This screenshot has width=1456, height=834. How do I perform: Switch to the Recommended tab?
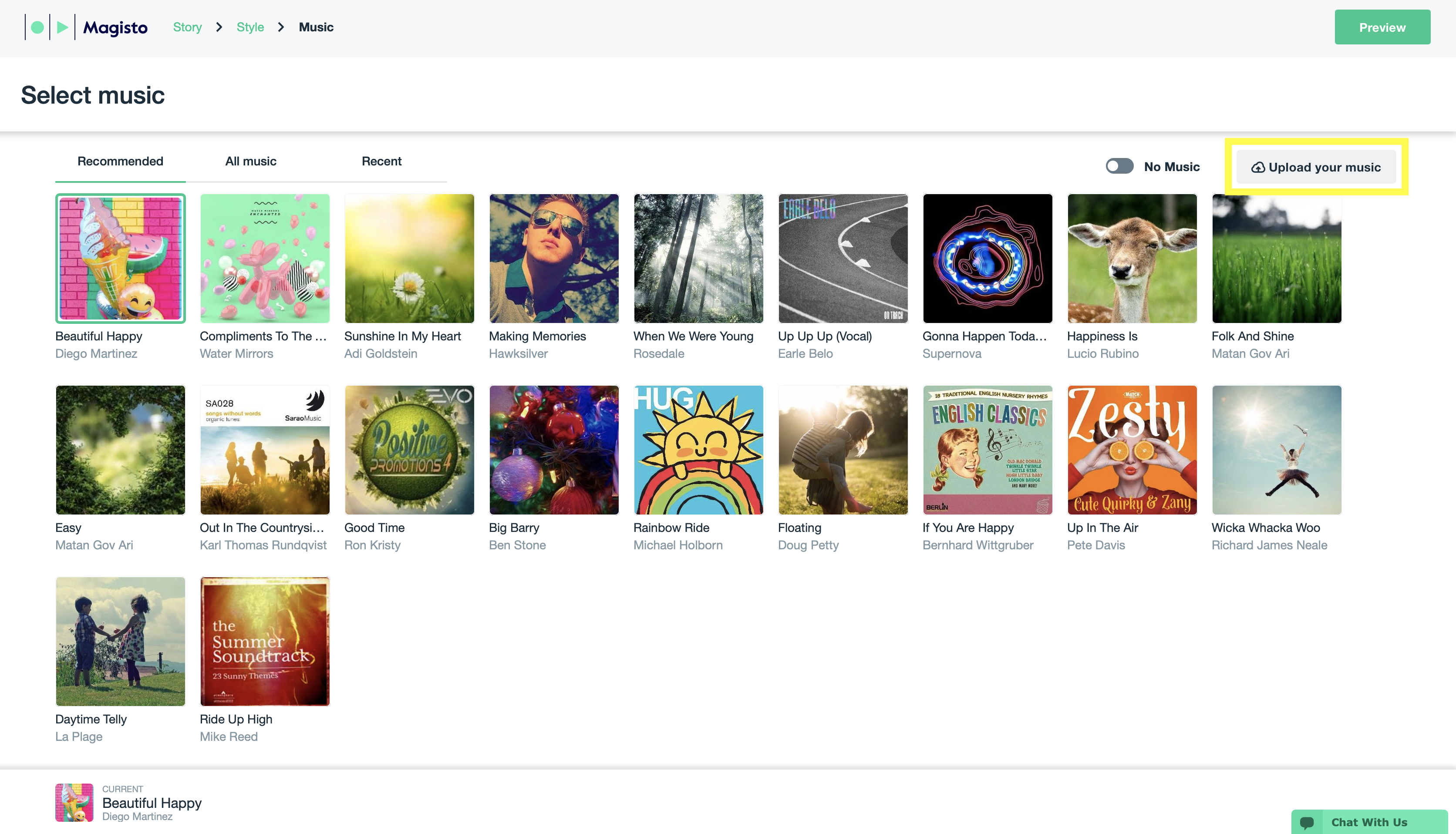pos(120,161)
